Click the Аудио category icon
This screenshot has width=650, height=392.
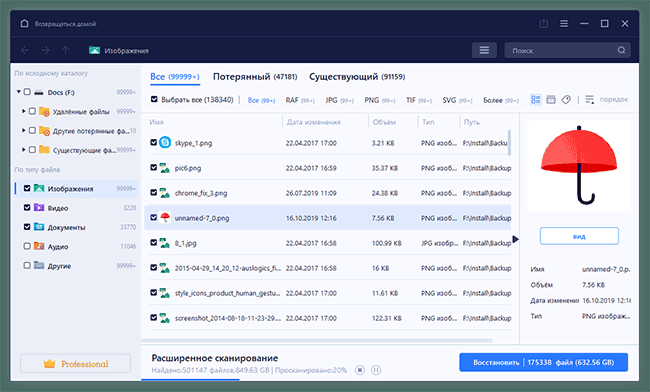tap(39, 246)
